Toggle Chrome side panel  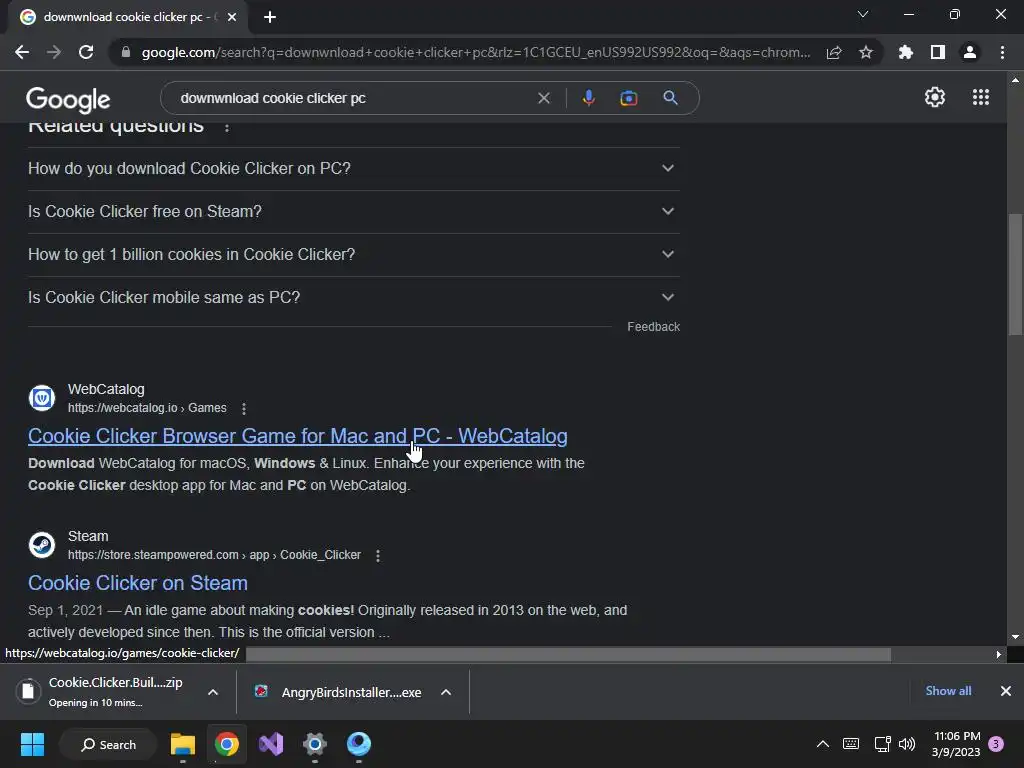tap(937, 52)
